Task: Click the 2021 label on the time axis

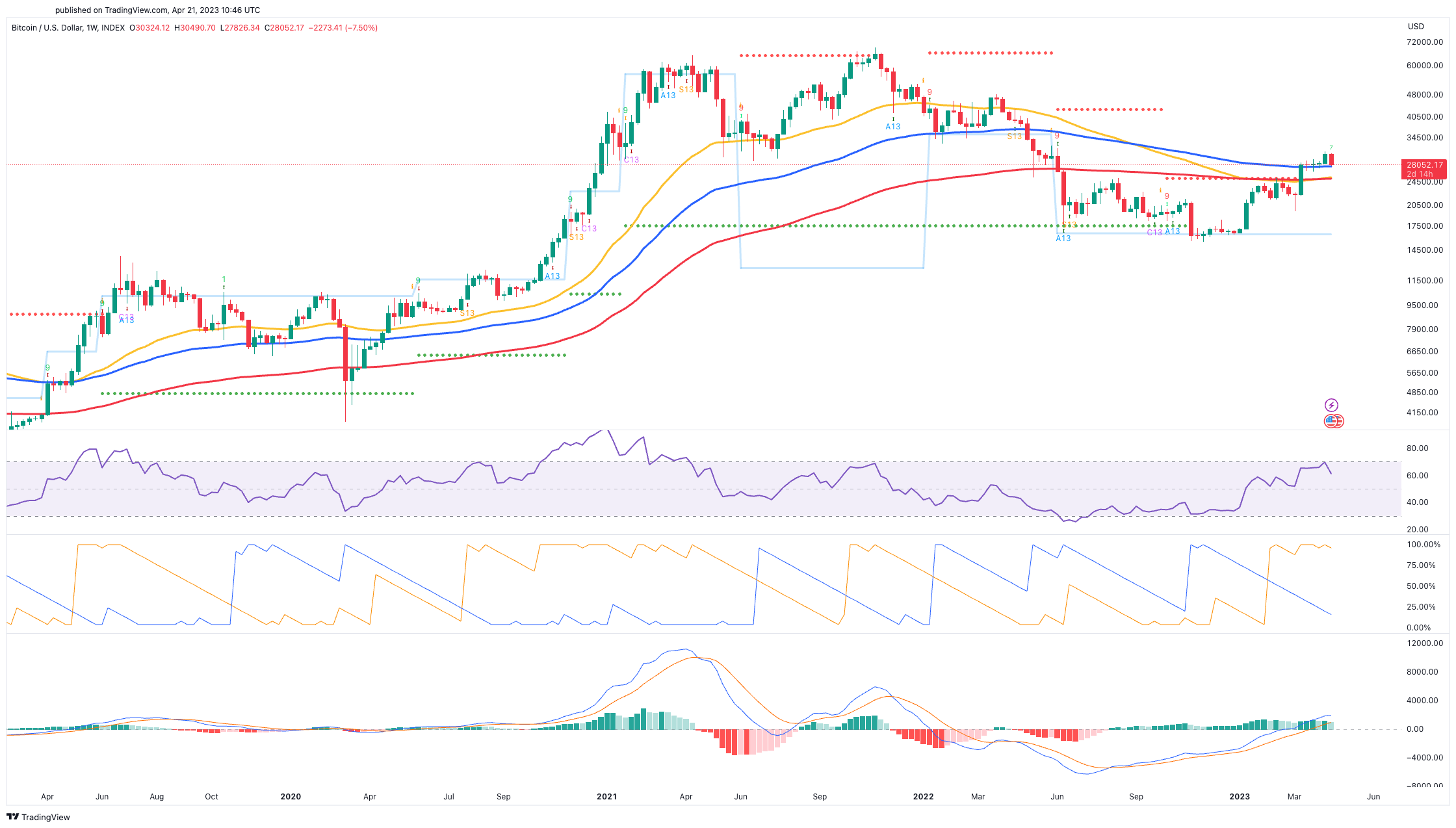Action: 606,796
